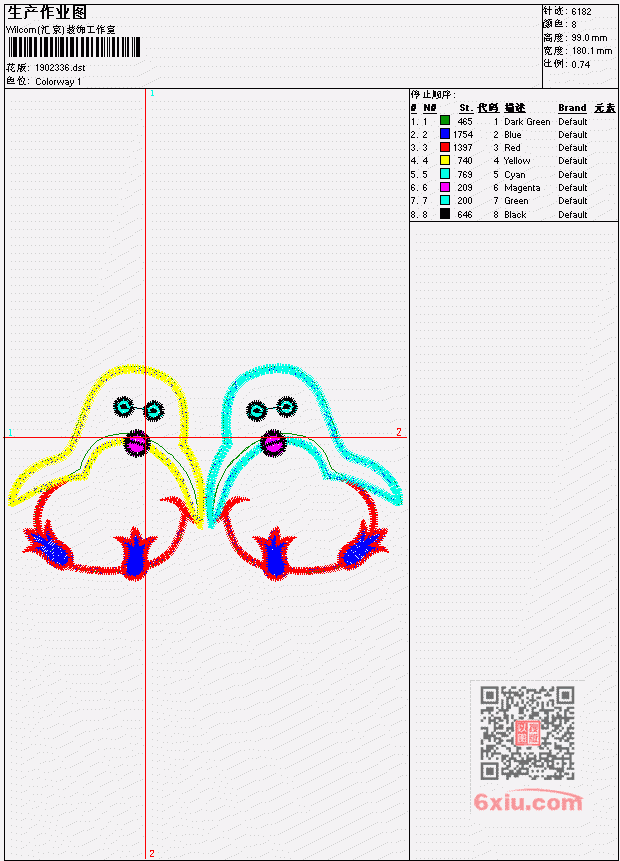The width and height of the screenshot is (620, 861).
Task: Click the 'Red' description text
Action: tap(512, 148)
